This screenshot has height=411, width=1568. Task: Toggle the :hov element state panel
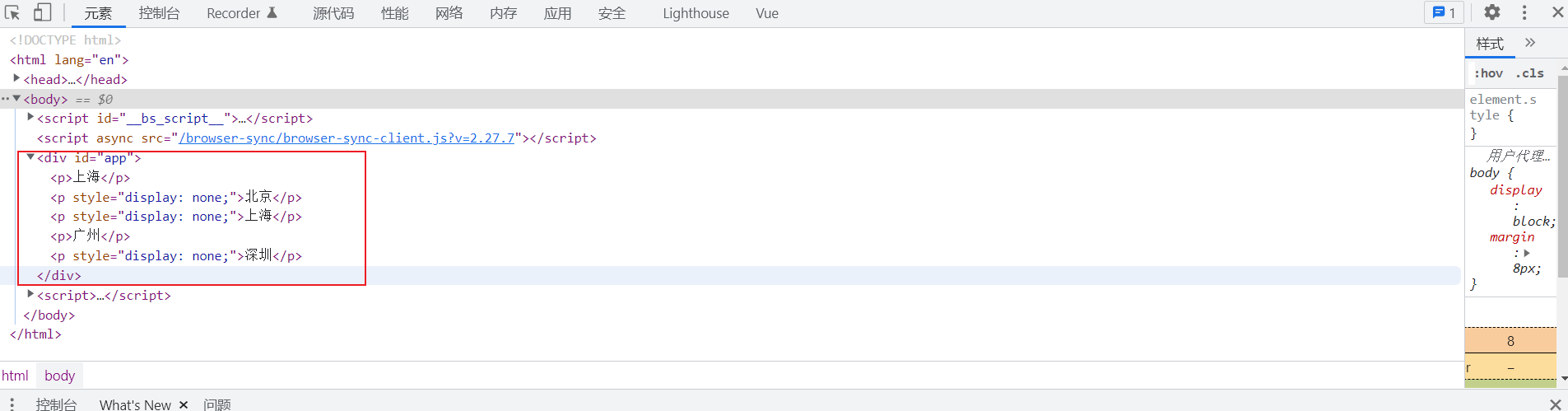pyautogui.click(x=1488, y=73)
